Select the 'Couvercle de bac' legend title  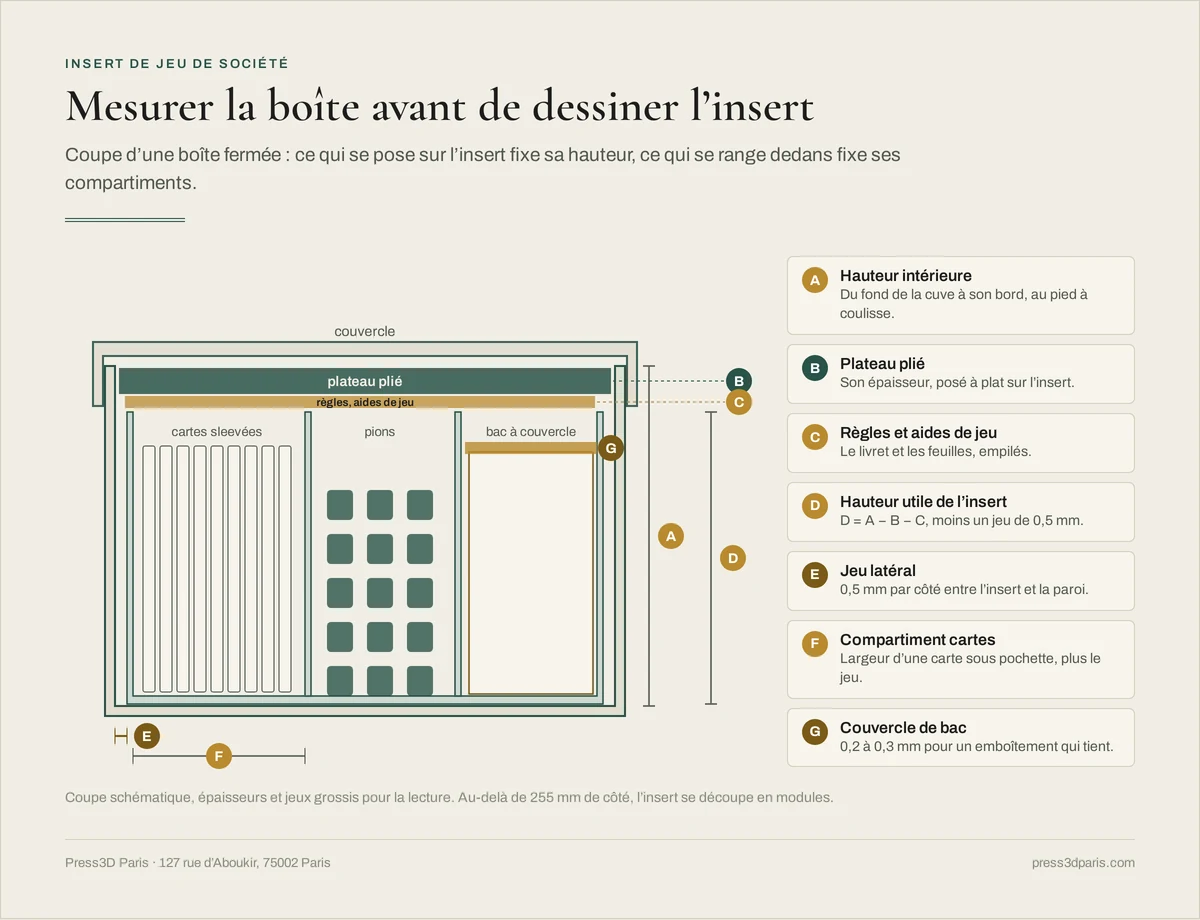point(903,728)
